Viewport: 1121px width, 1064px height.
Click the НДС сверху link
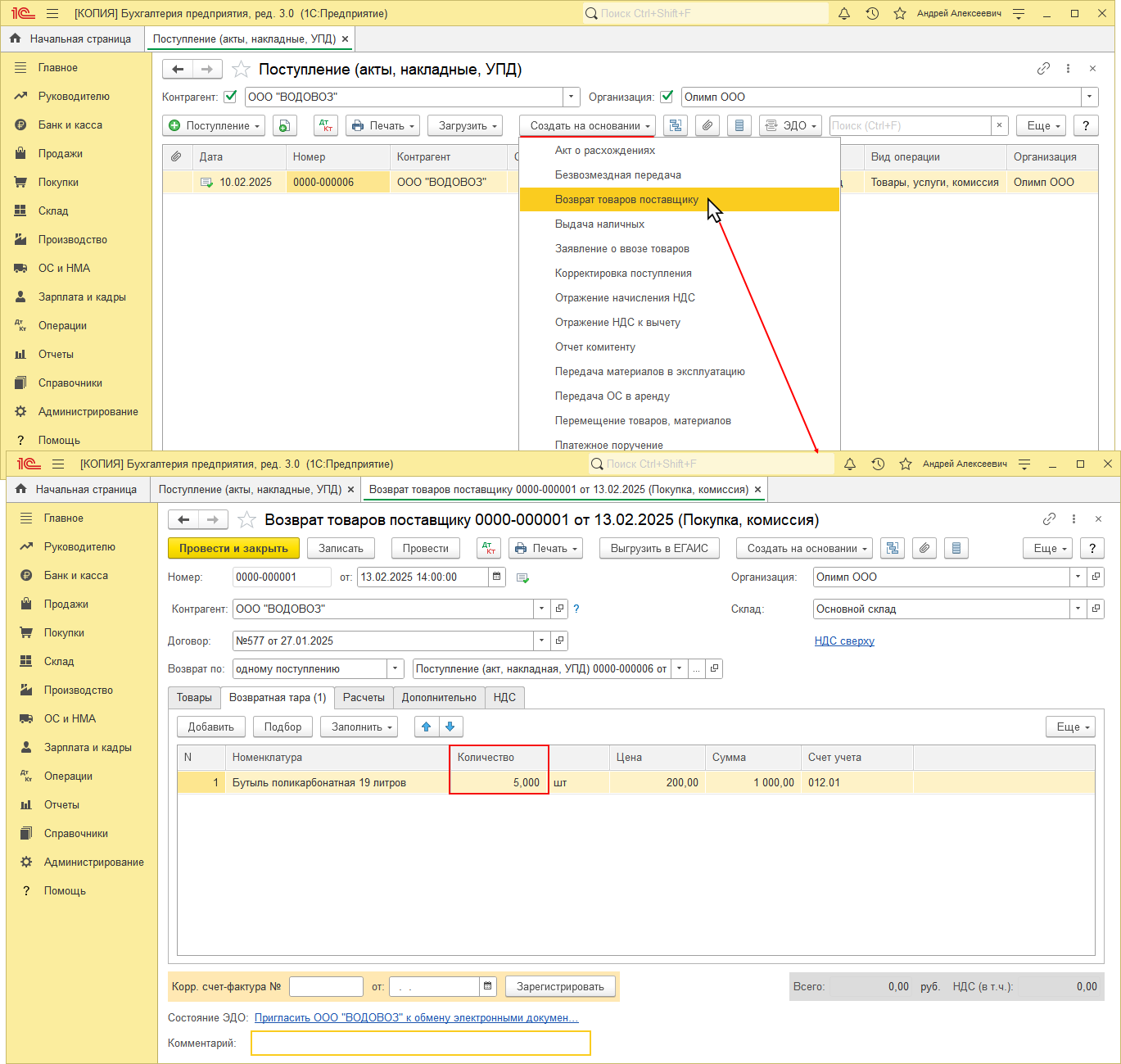844,641
